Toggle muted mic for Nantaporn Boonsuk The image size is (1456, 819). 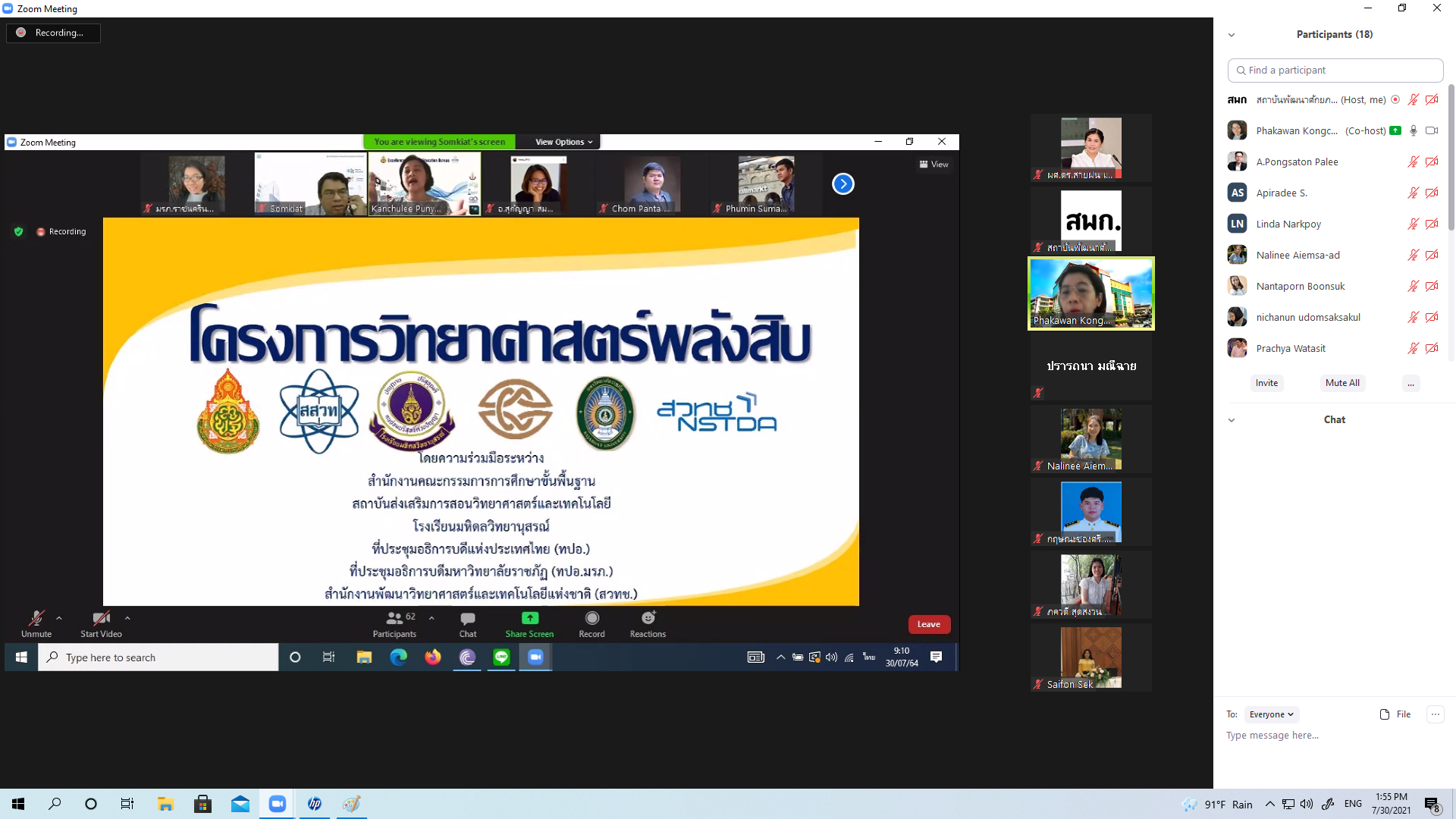tap(1414, 287)
